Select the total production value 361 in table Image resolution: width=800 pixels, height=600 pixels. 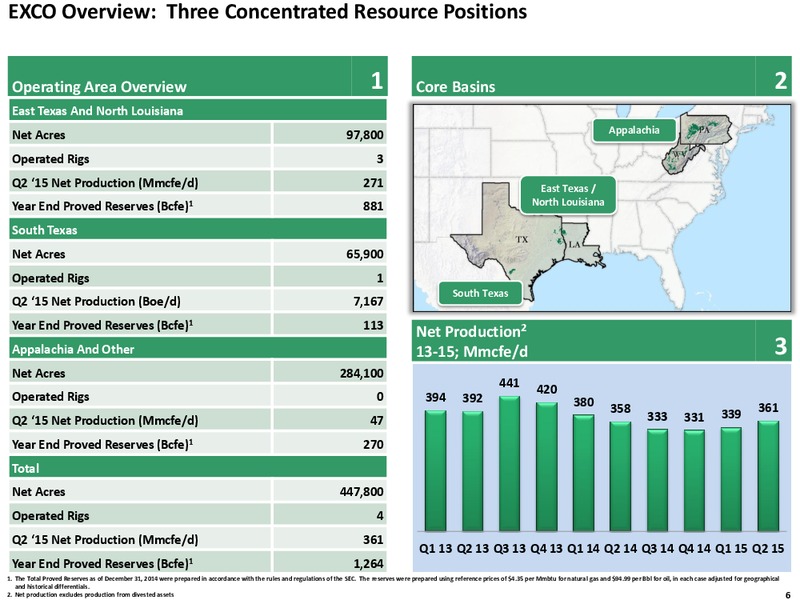point(373,539)
